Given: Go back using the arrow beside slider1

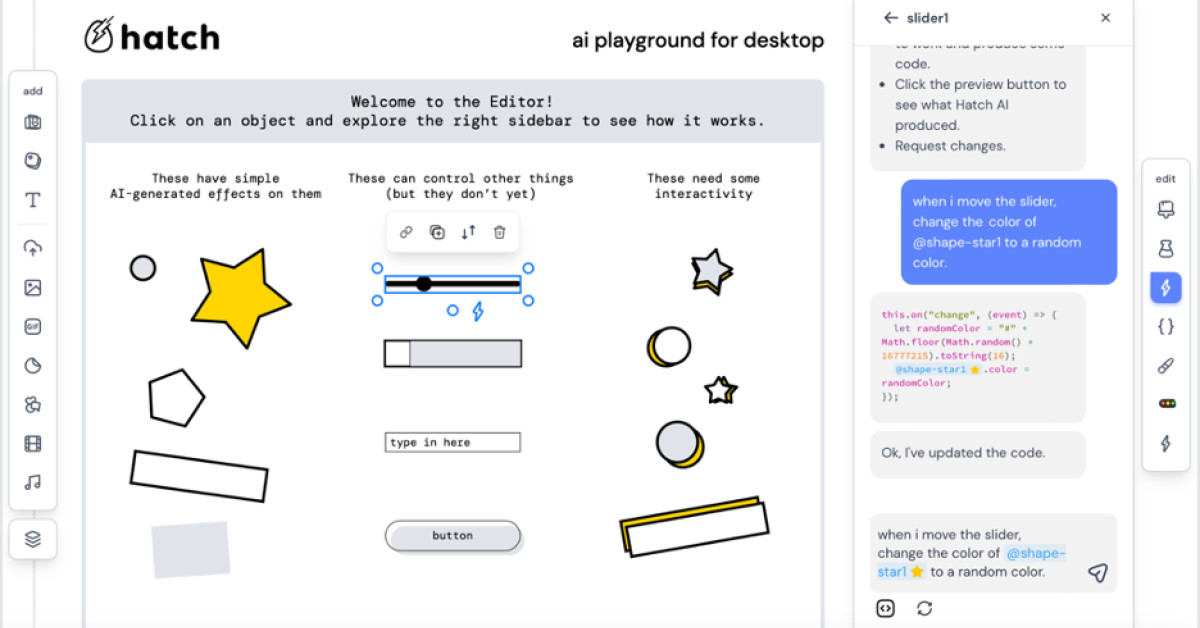Looking at the screenshot, I should (x=890, y=17).
